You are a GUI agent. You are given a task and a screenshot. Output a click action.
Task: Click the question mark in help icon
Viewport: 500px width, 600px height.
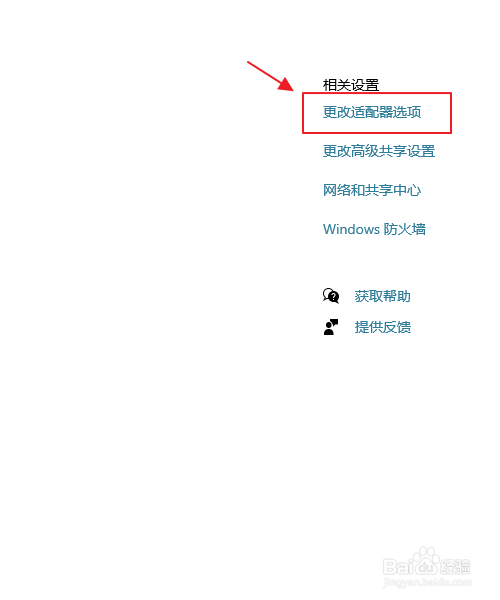click(334, 297)
